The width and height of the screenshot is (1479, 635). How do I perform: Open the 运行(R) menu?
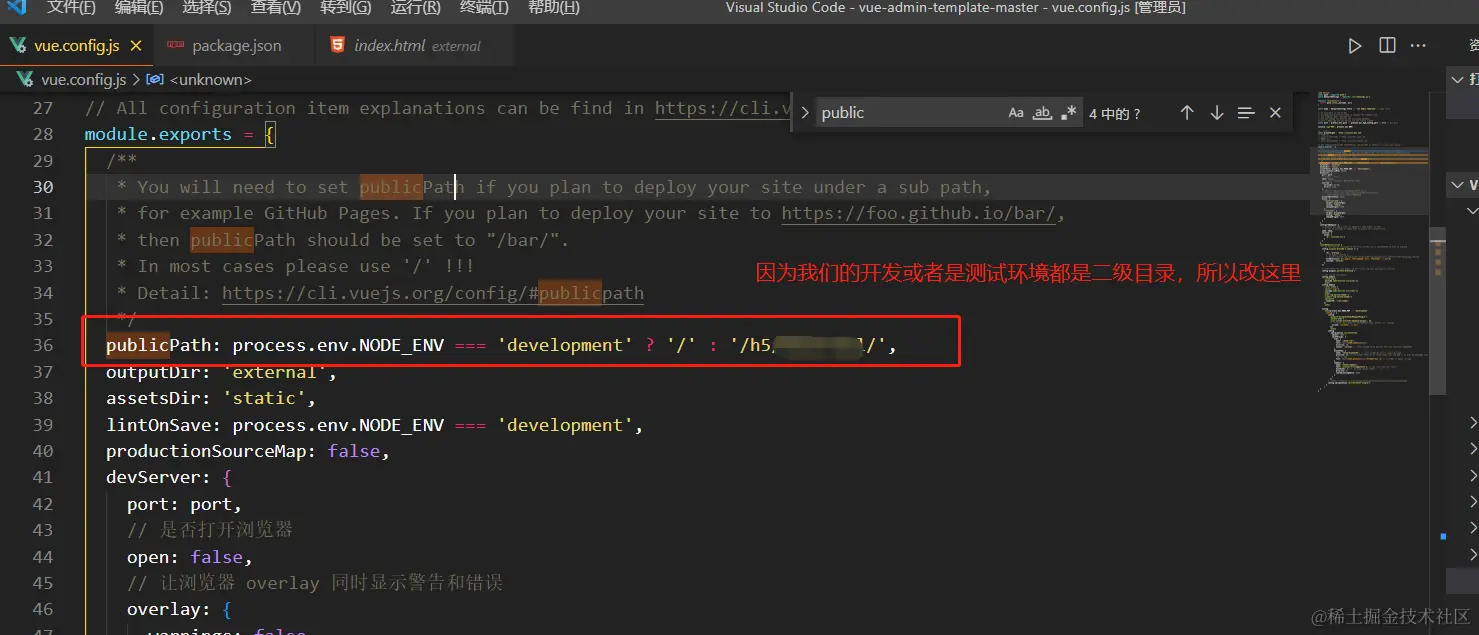pyautogui.click(x=415, y=8)
